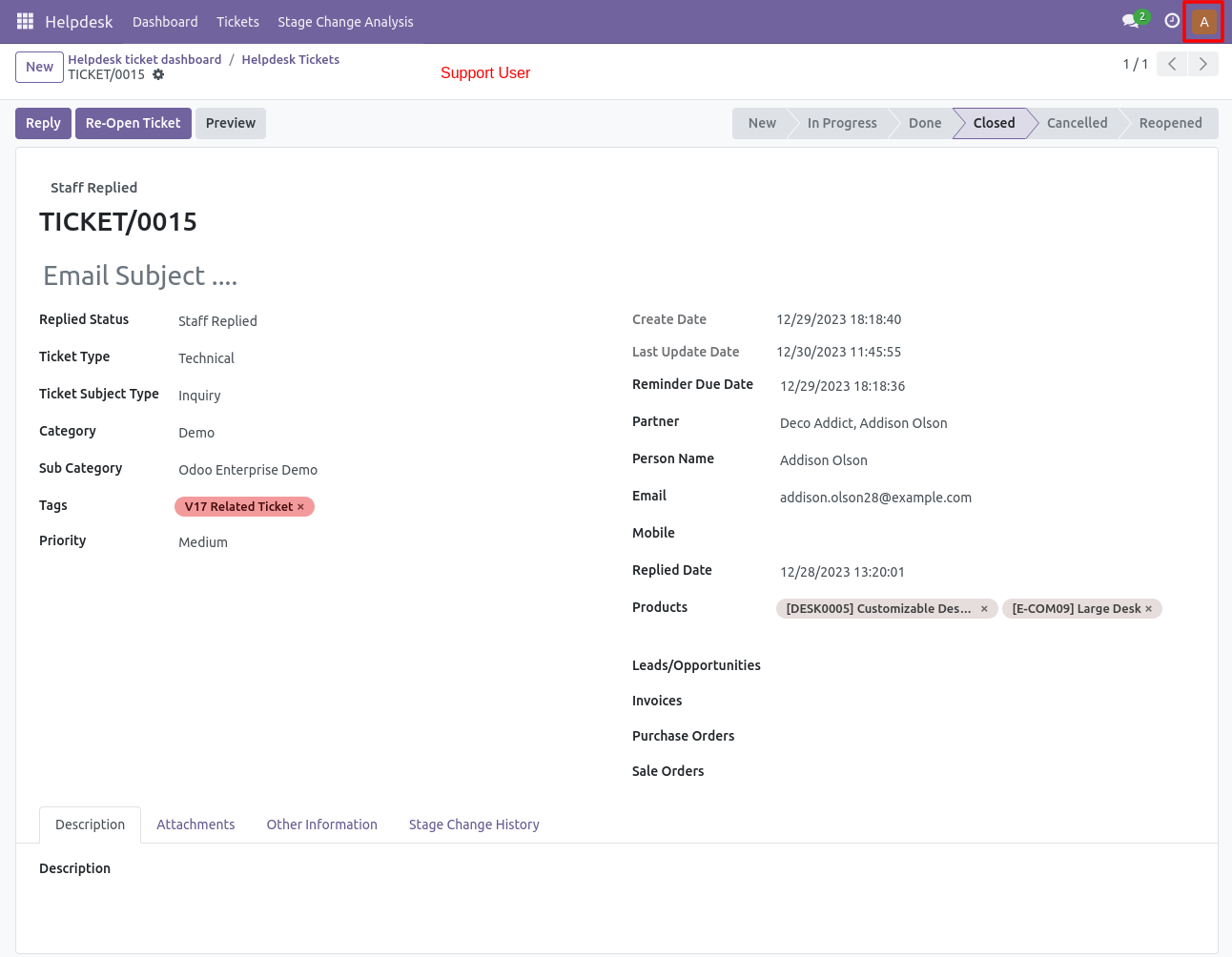The image size is (1232, 957).
Task: Remove the E-COM09 Large Desk product tag
Action: coord(1148,609)
